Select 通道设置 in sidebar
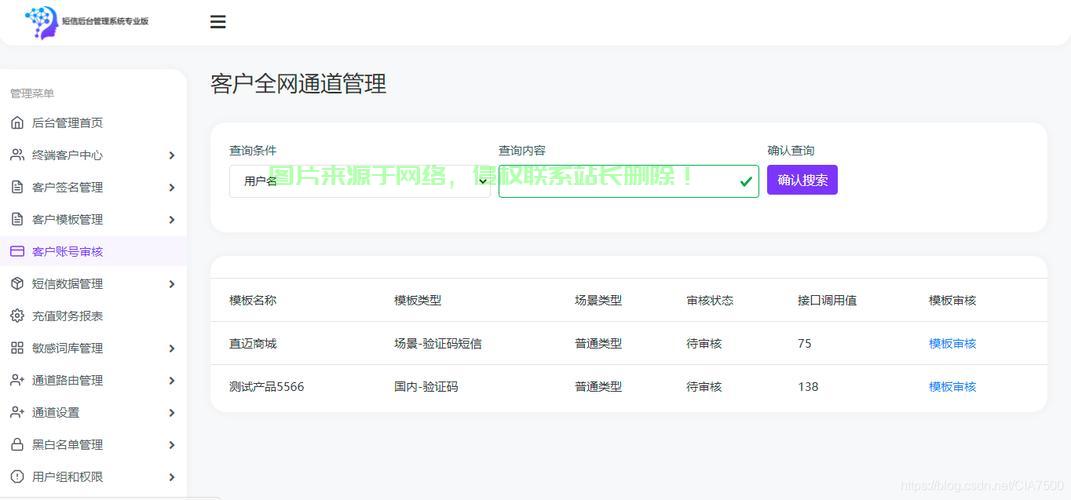The image size is (1071, 500). click(x=56, y=412)
